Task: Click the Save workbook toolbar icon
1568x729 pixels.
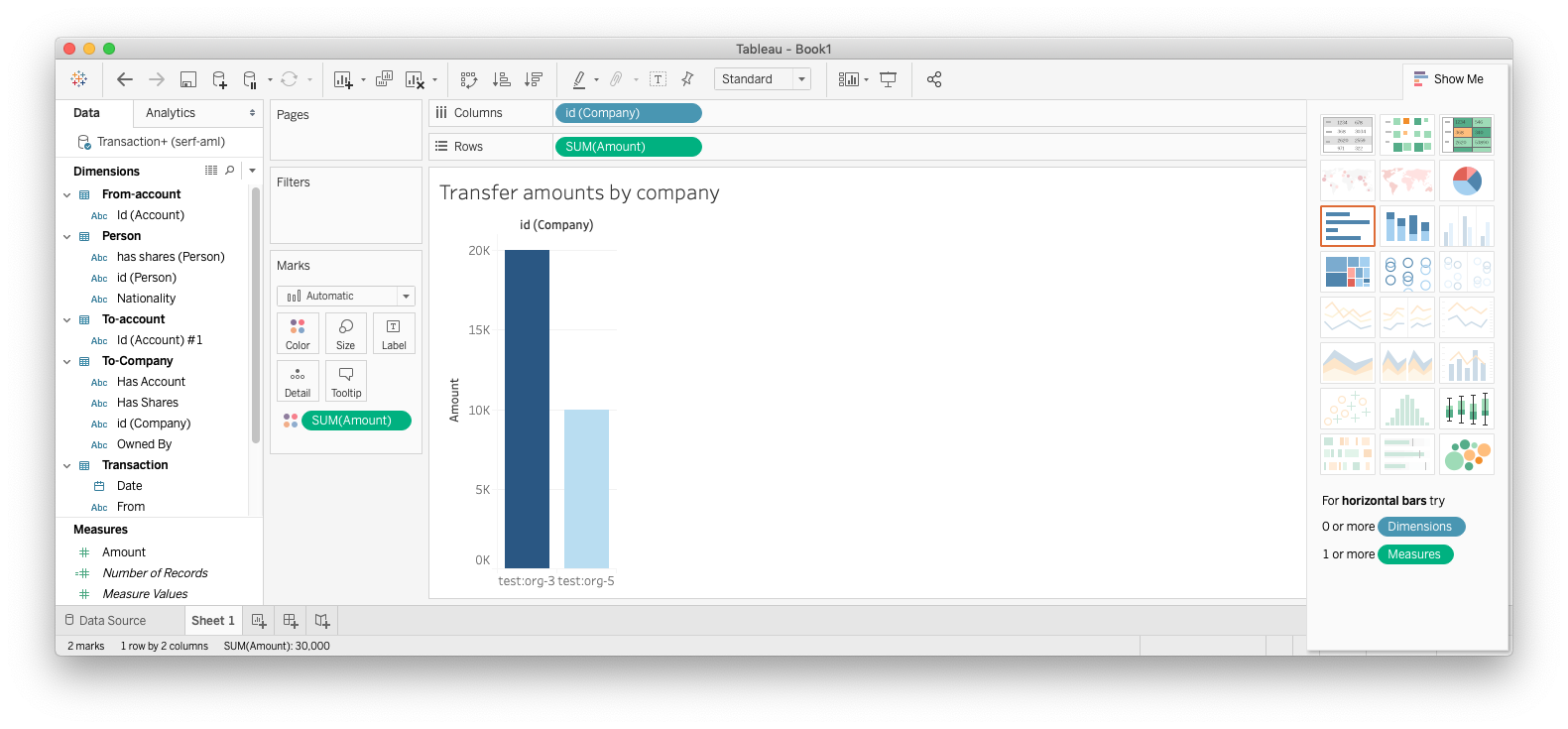Action: (x=188, y=79)
